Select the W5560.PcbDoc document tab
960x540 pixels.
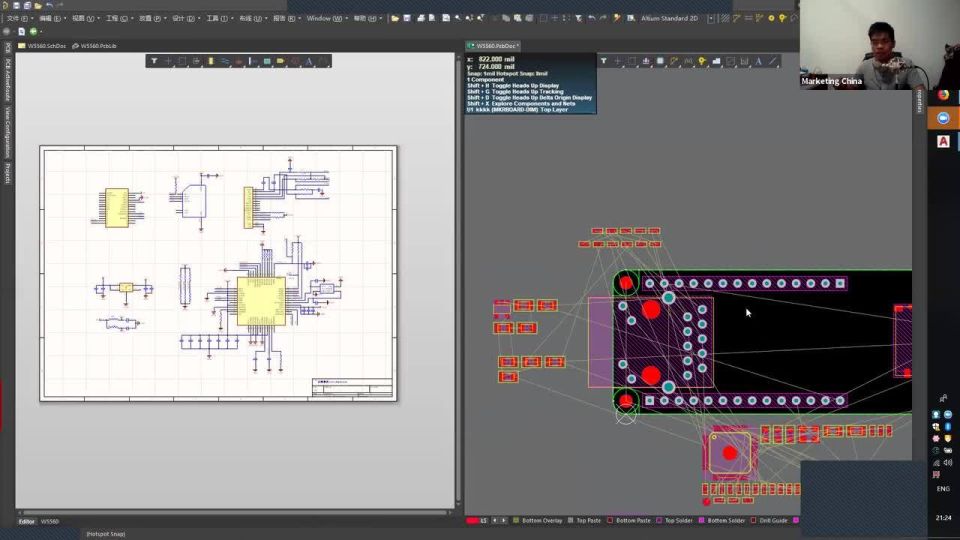[493, 46]
